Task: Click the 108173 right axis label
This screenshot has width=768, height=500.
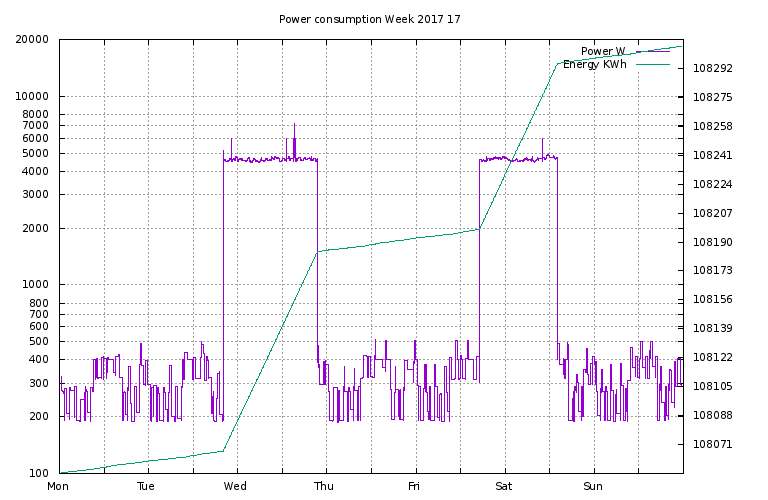Action: [713, 270]
